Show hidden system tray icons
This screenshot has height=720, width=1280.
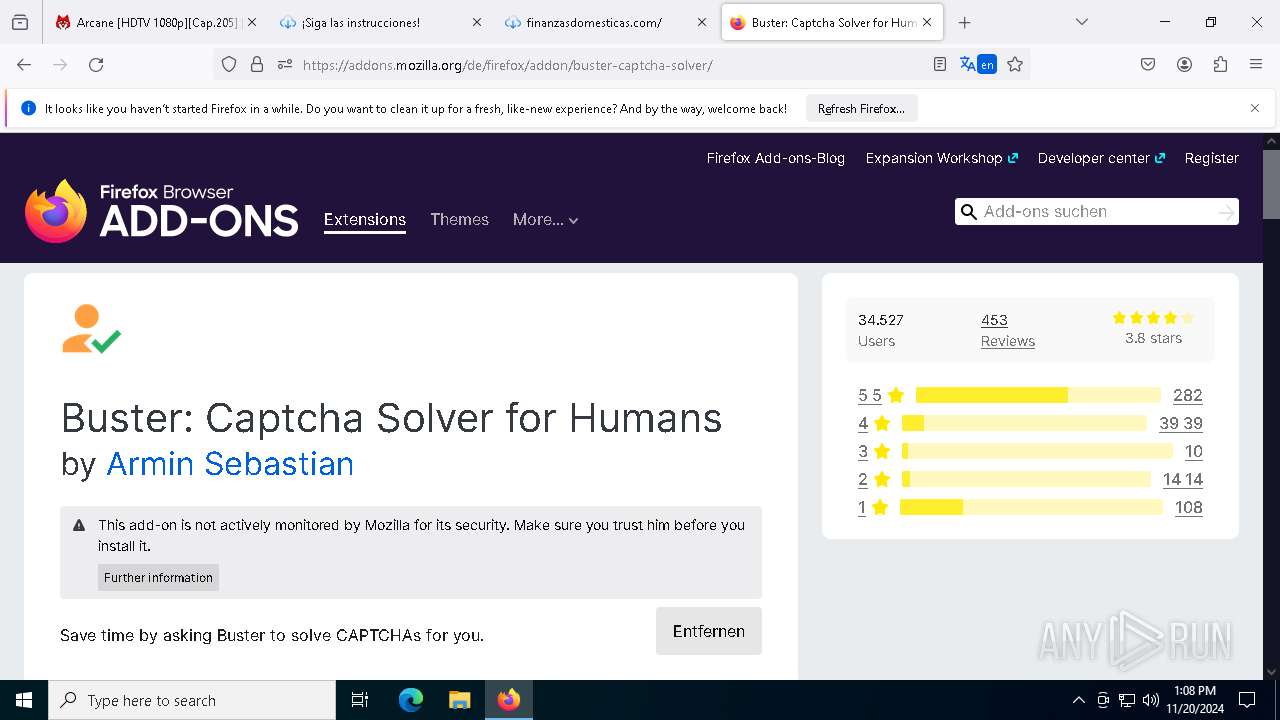coord(1078,700)
